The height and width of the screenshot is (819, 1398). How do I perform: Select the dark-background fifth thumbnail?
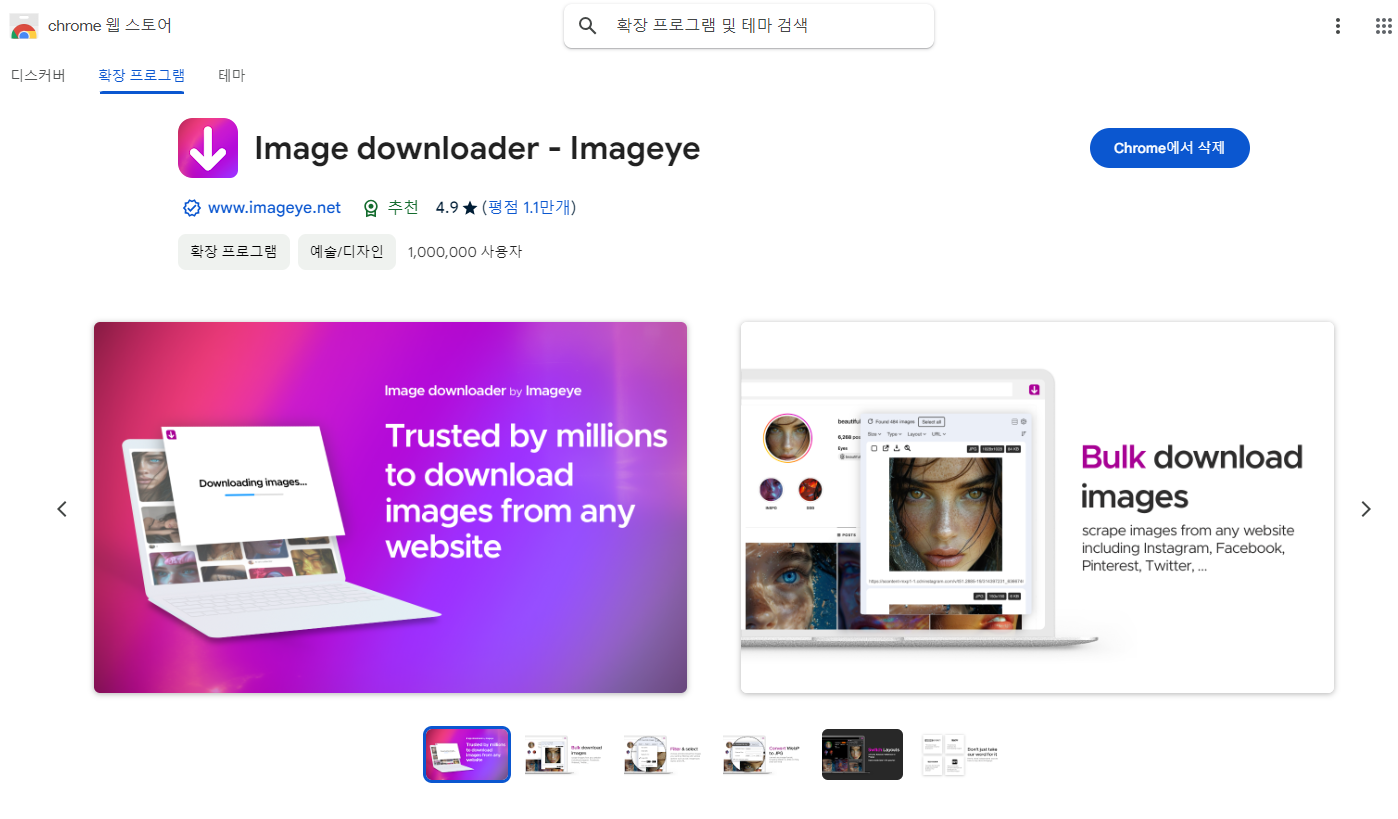pyautogui.click(x=862, y=754)
